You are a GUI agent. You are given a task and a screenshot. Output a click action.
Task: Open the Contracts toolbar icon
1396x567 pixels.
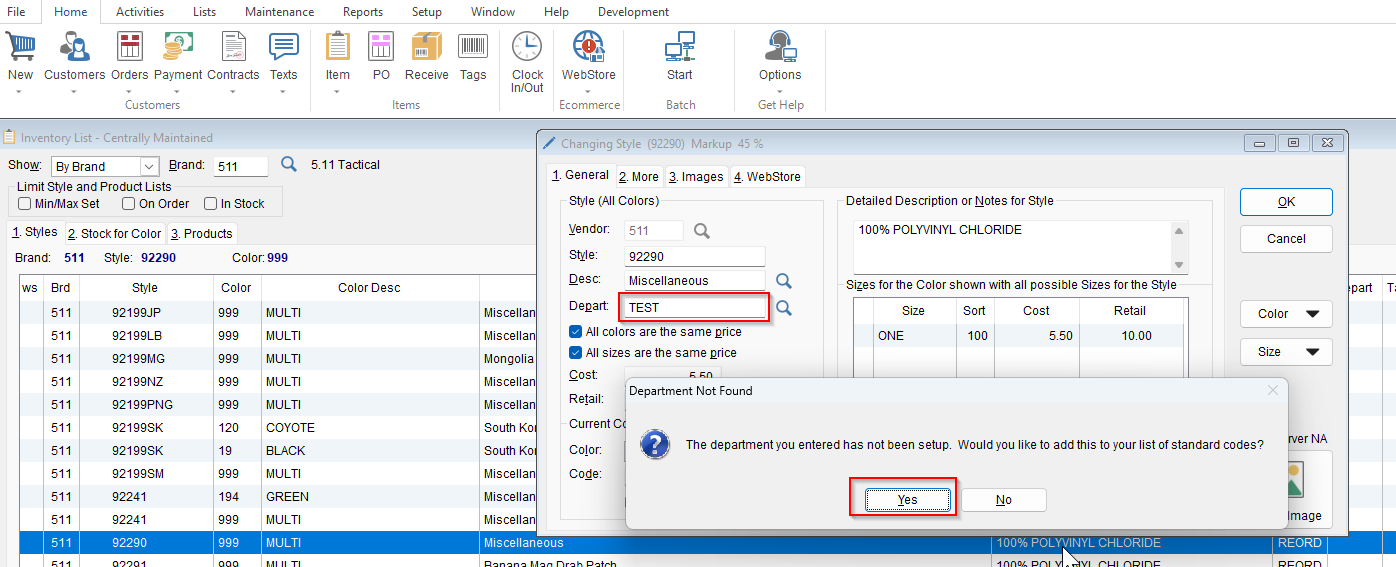pos(233,47)
